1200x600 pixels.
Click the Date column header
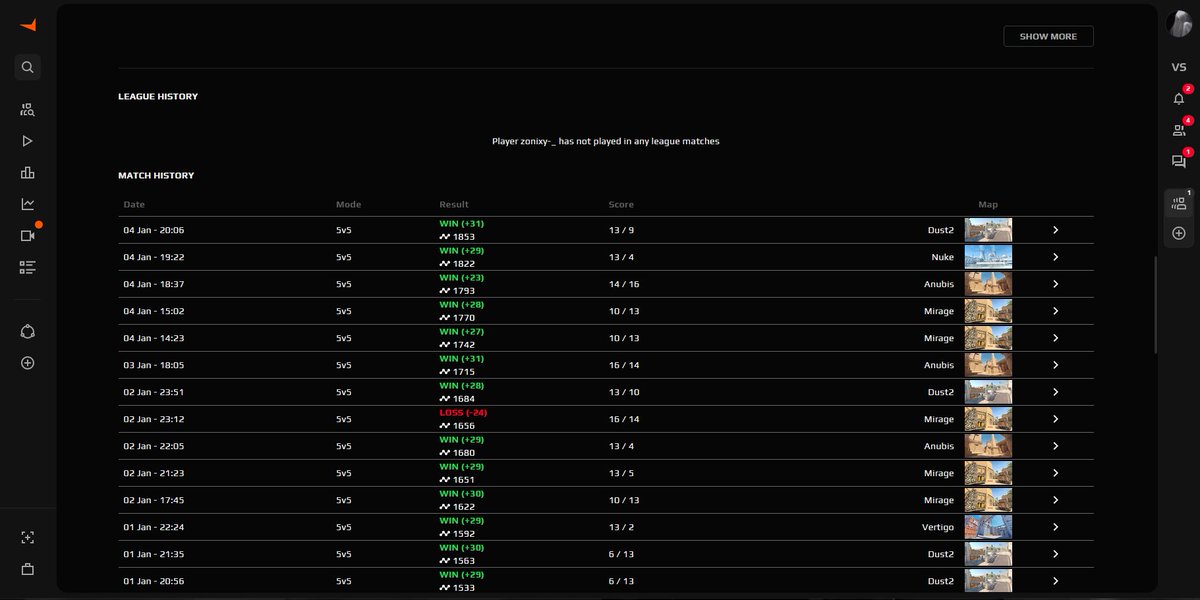[134, 205]
